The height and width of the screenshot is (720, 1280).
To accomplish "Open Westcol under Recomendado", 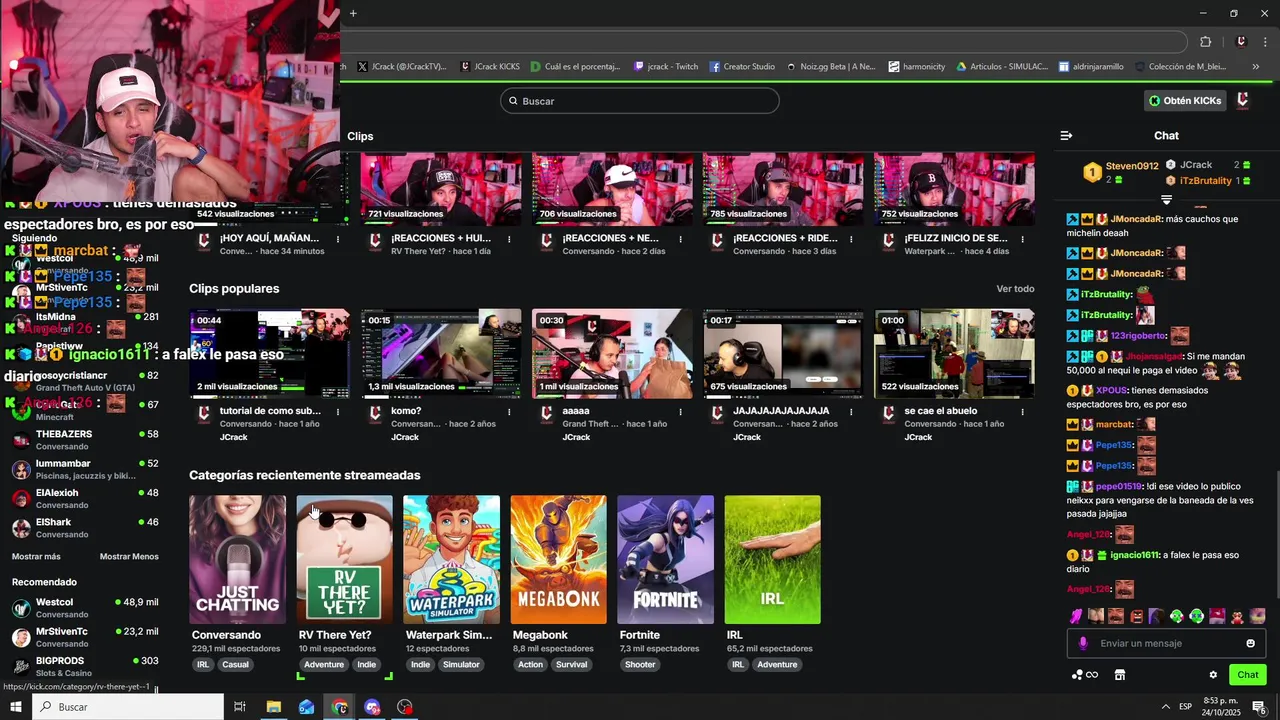I will (85, 608).
